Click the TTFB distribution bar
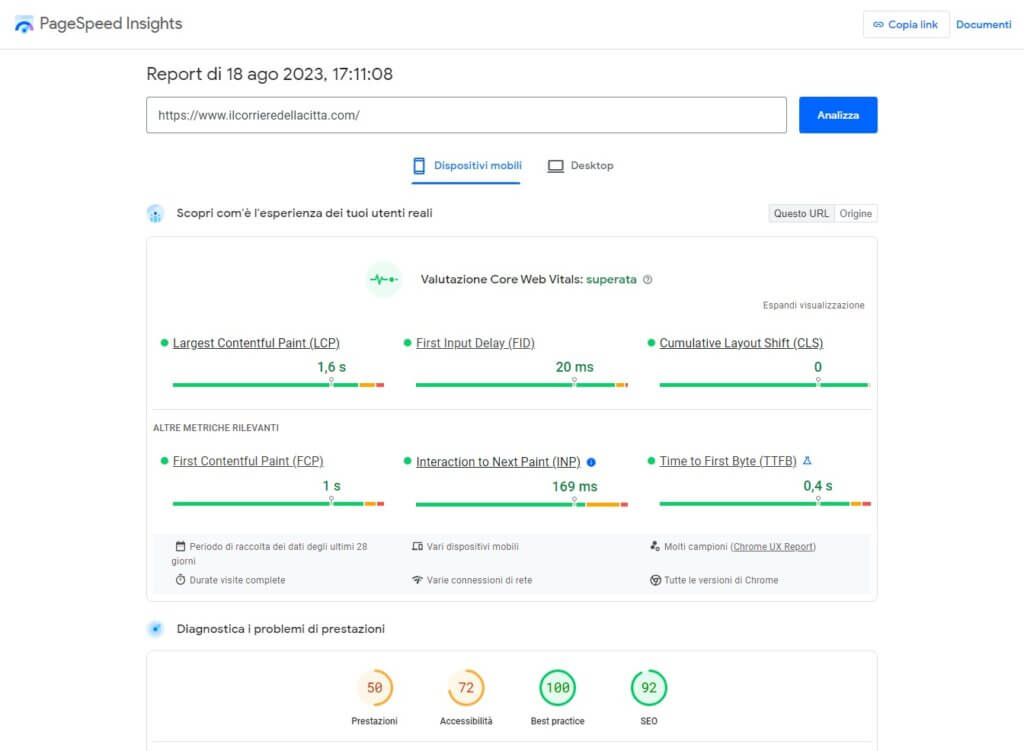Viewport: 1024px width, 751px height. click(x=765, y=503)
